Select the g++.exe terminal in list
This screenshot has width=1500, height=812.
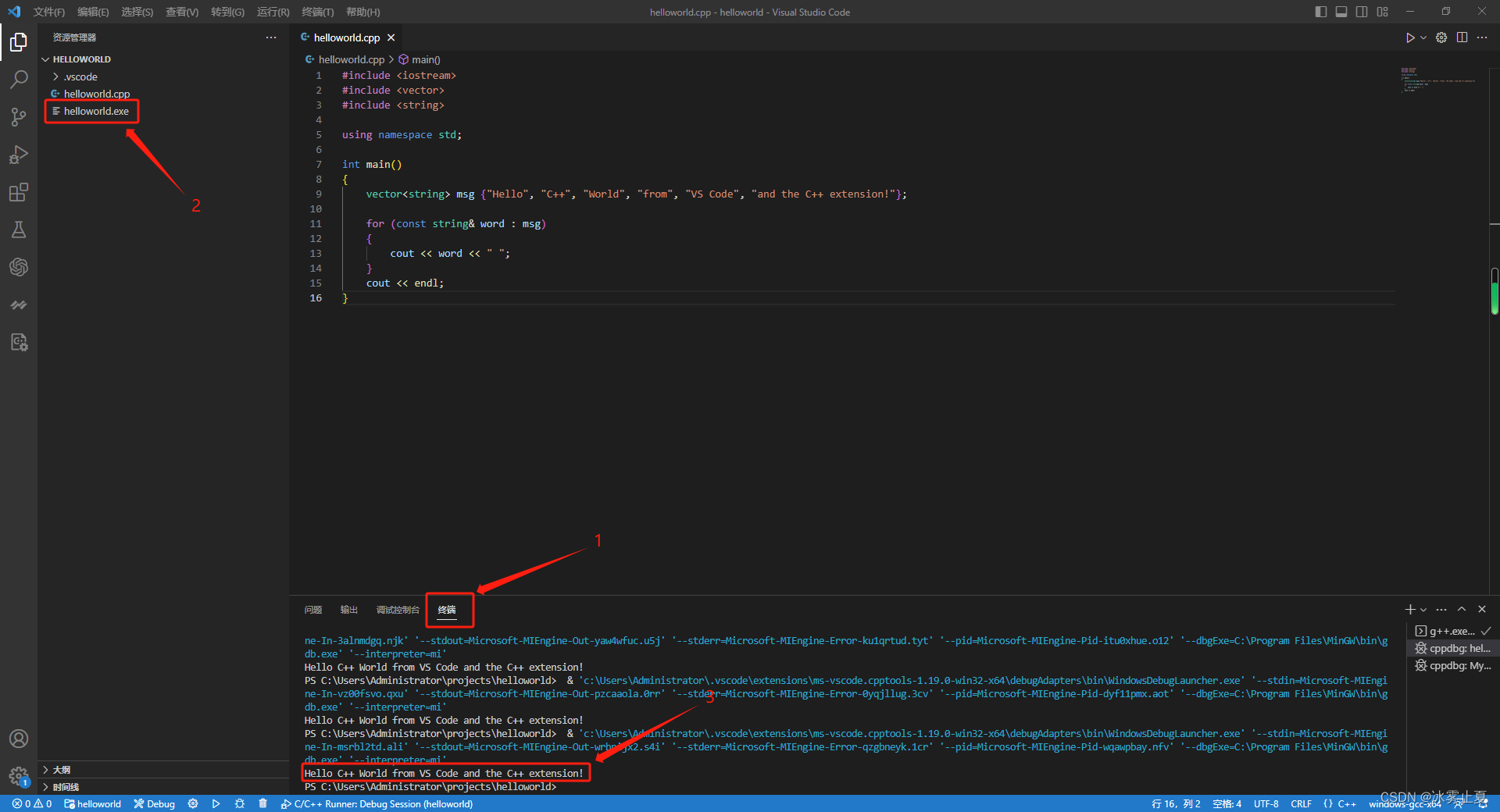tap(1453, 631)
